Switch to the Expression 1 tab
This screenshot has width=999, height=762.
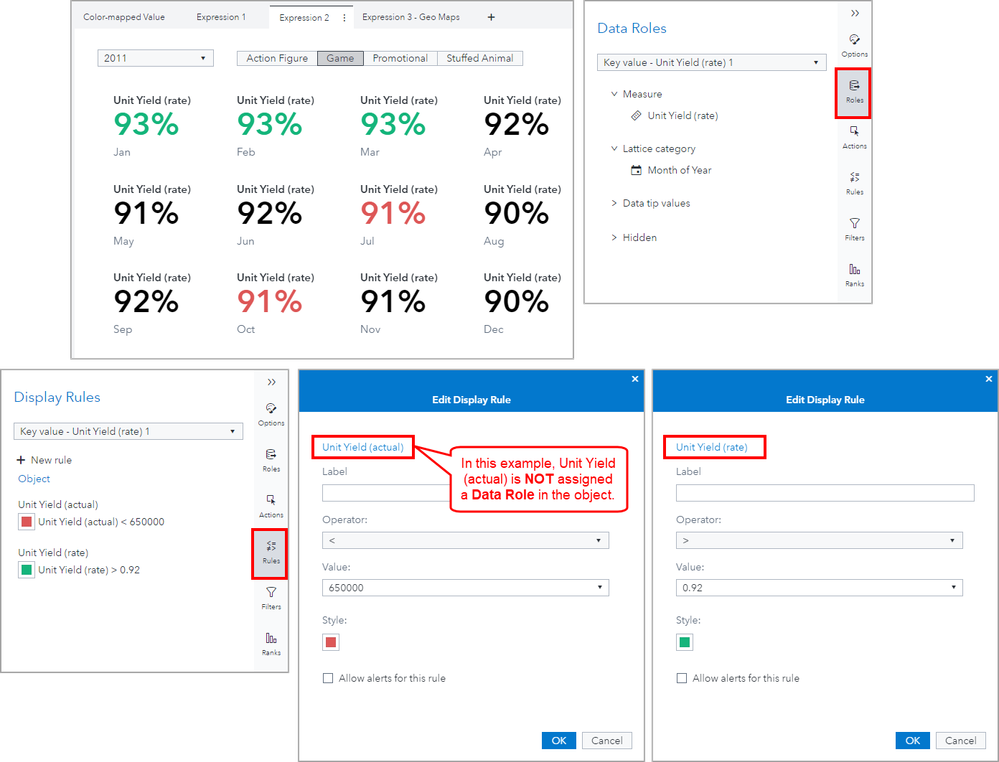pos(221,17)
